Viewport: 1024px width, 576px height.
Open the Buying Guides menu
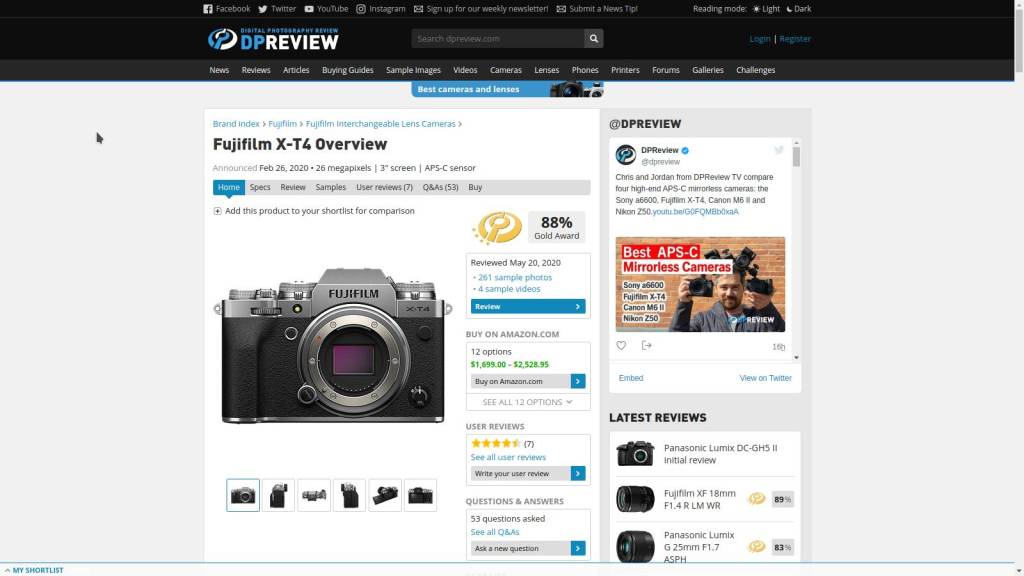click(347, 70)
